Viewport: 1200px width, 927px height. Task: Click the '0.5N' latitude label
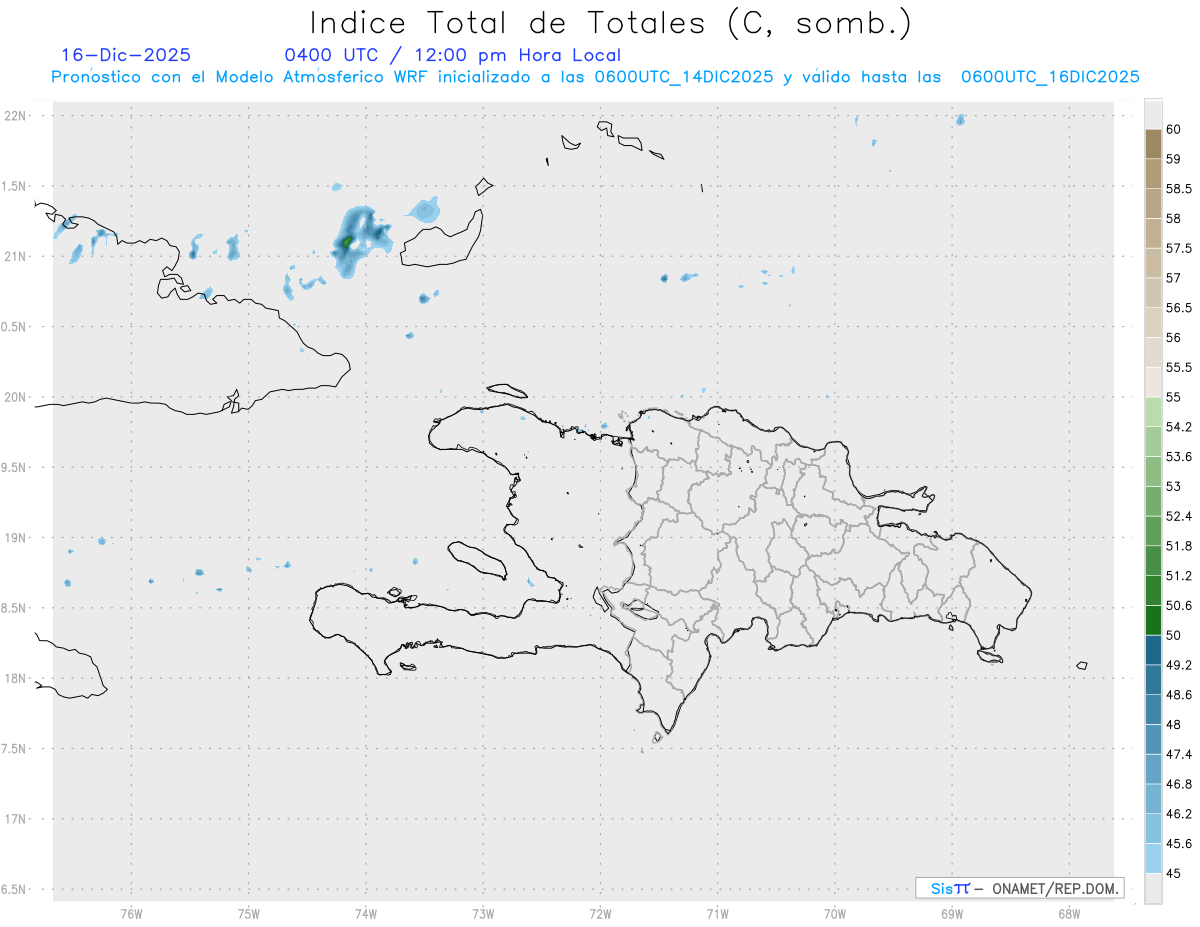tap(15, 327)
